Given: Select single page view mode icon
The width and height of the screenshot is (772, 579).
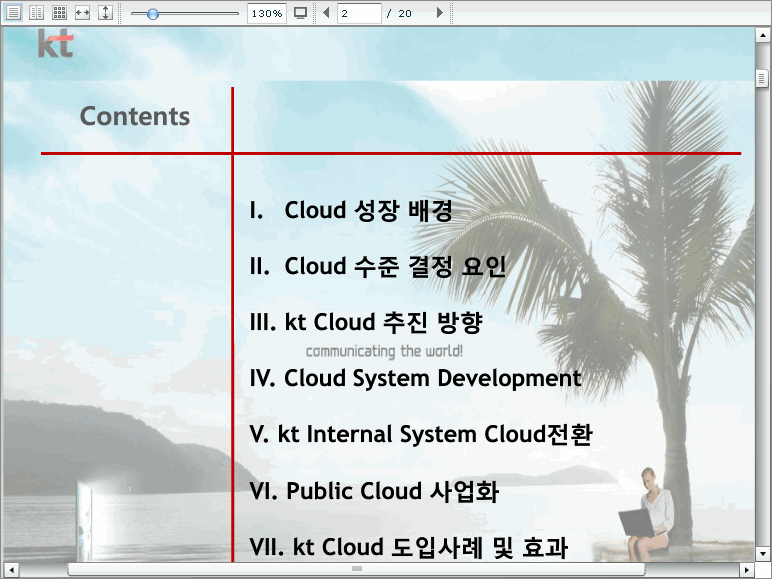Looking at the screenshot, I should [13, 13].
